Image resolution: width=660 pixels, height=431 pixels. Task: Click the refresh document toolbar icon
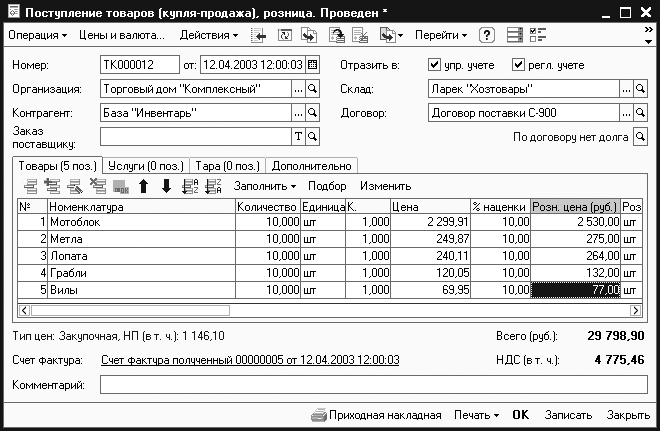click(285, 35)
